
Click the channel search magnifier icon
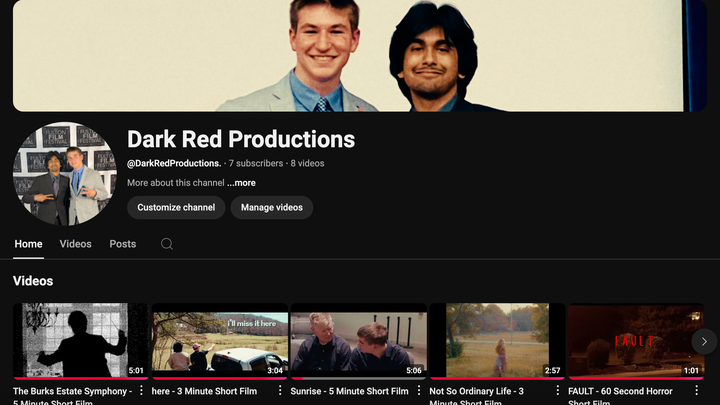tap(167, 244)
